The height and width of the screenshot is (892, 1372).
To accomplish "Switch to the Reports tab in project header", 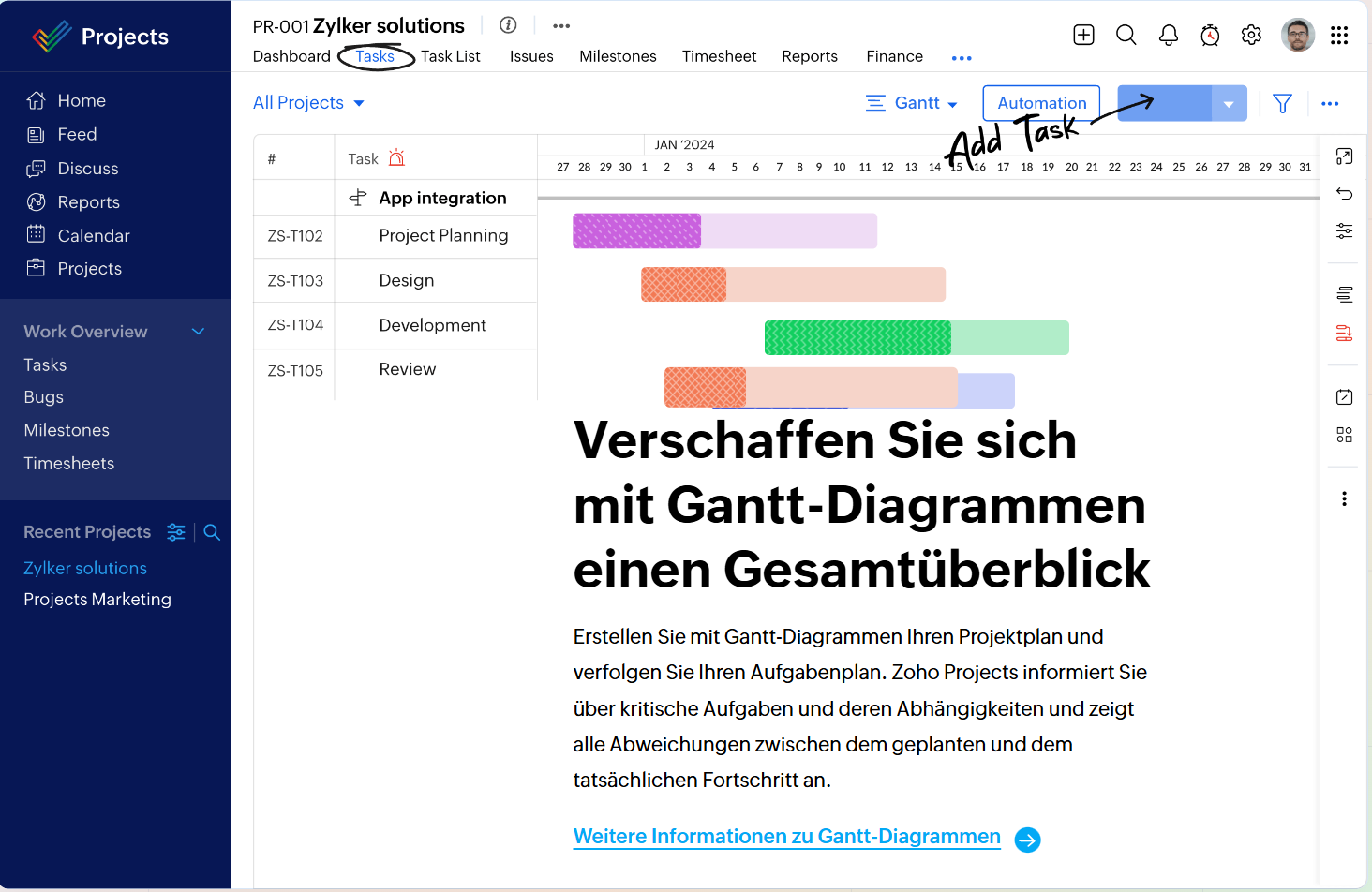I will (x=810, y=56).
